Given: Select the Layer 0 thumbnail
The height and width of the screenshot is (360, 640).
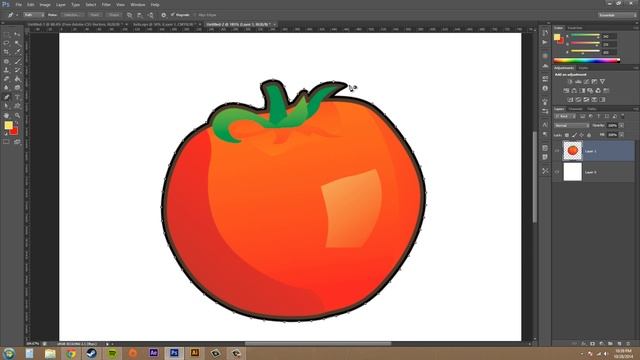Looking at the screenshot, I should pos(572,172).
